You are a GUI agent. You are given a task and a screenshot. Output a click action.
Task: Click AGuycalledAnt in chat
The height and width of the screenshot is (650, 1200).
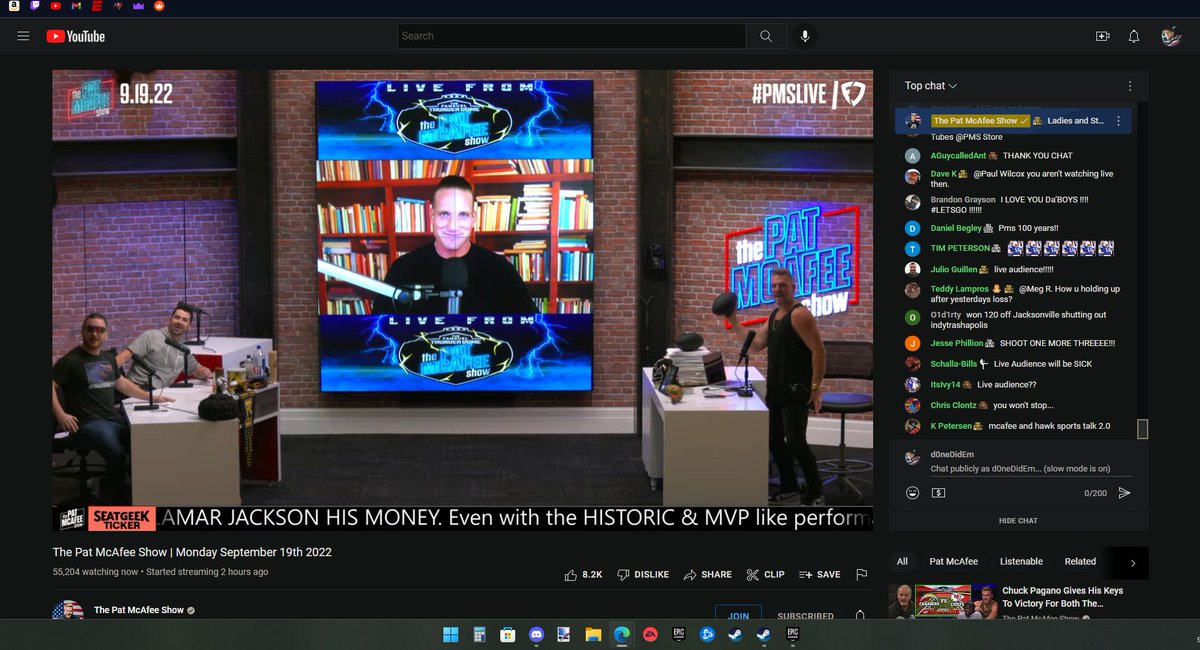click(x=958, y=155)
